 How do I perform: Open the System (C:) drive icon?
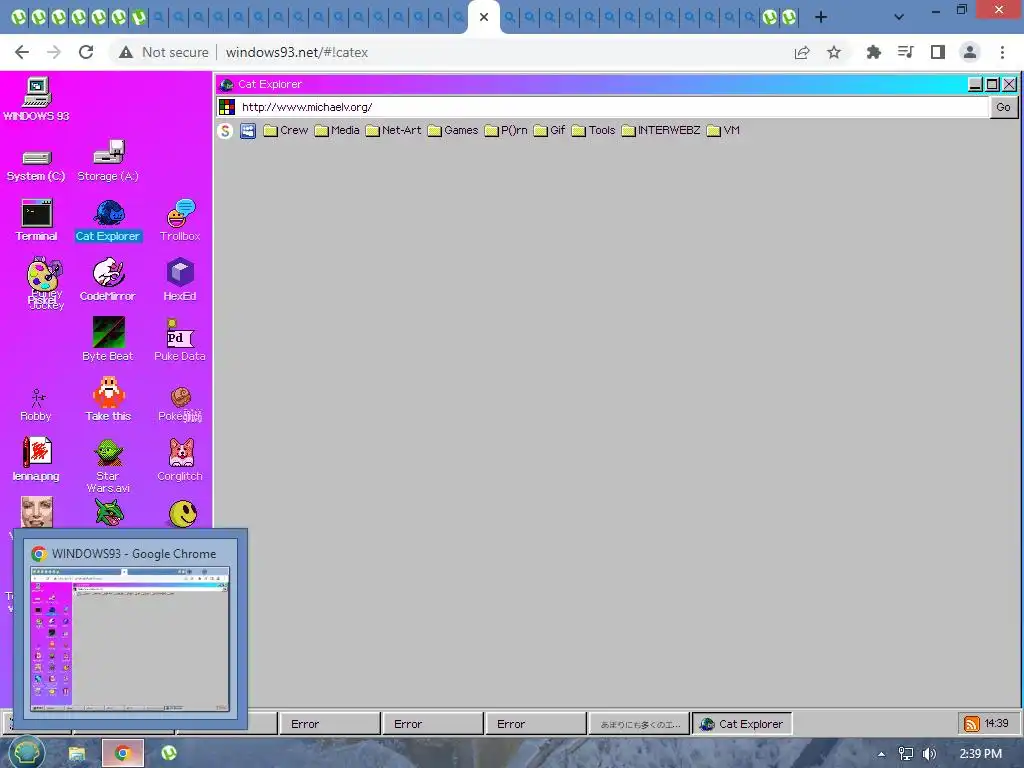(x=36, y=164)
